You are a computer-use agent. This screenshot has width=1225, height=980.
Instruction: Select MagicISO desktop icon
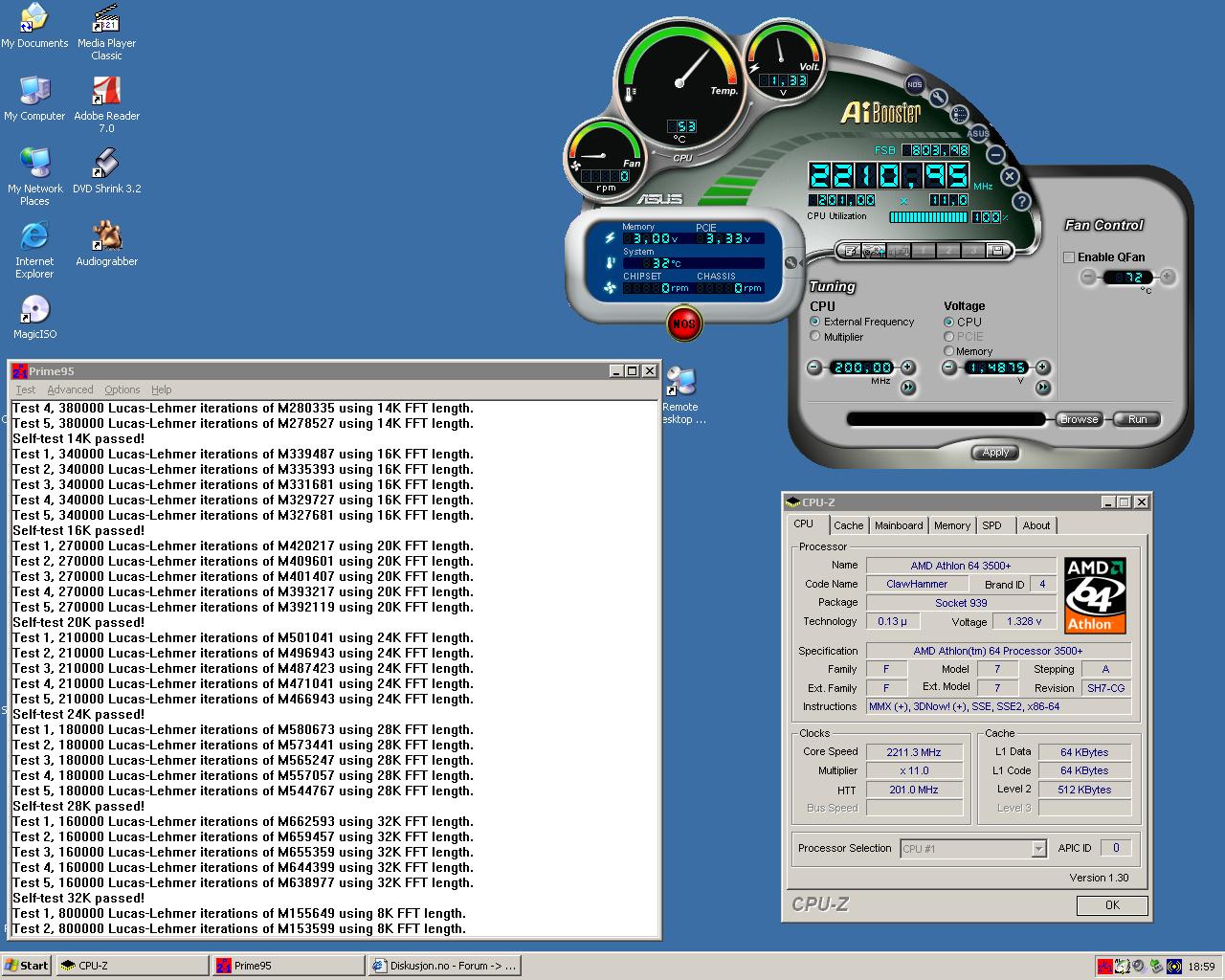point(34,317)
